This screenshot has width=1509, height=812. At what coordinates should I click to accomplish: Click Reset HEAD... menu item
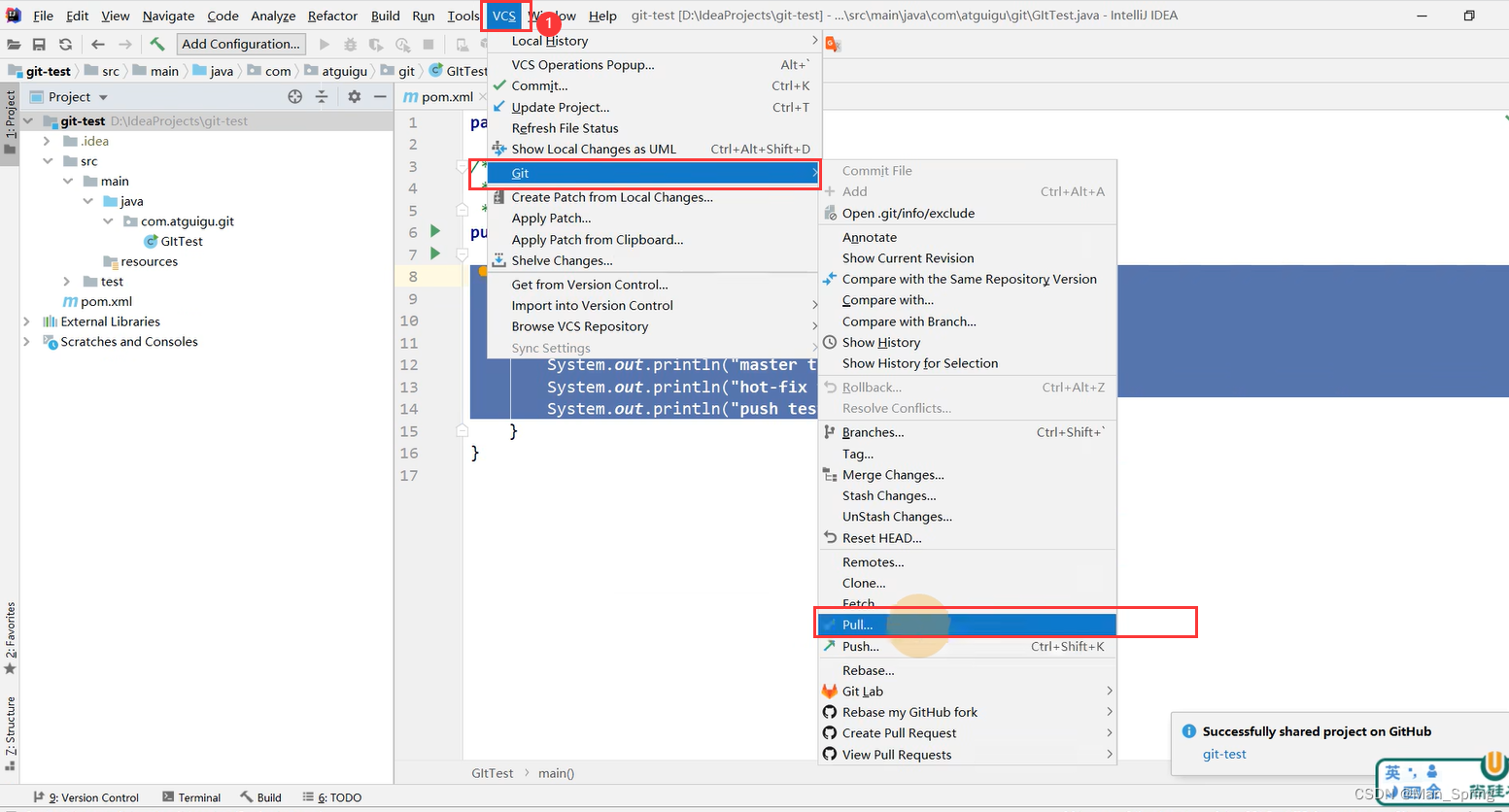pos(967,538)
